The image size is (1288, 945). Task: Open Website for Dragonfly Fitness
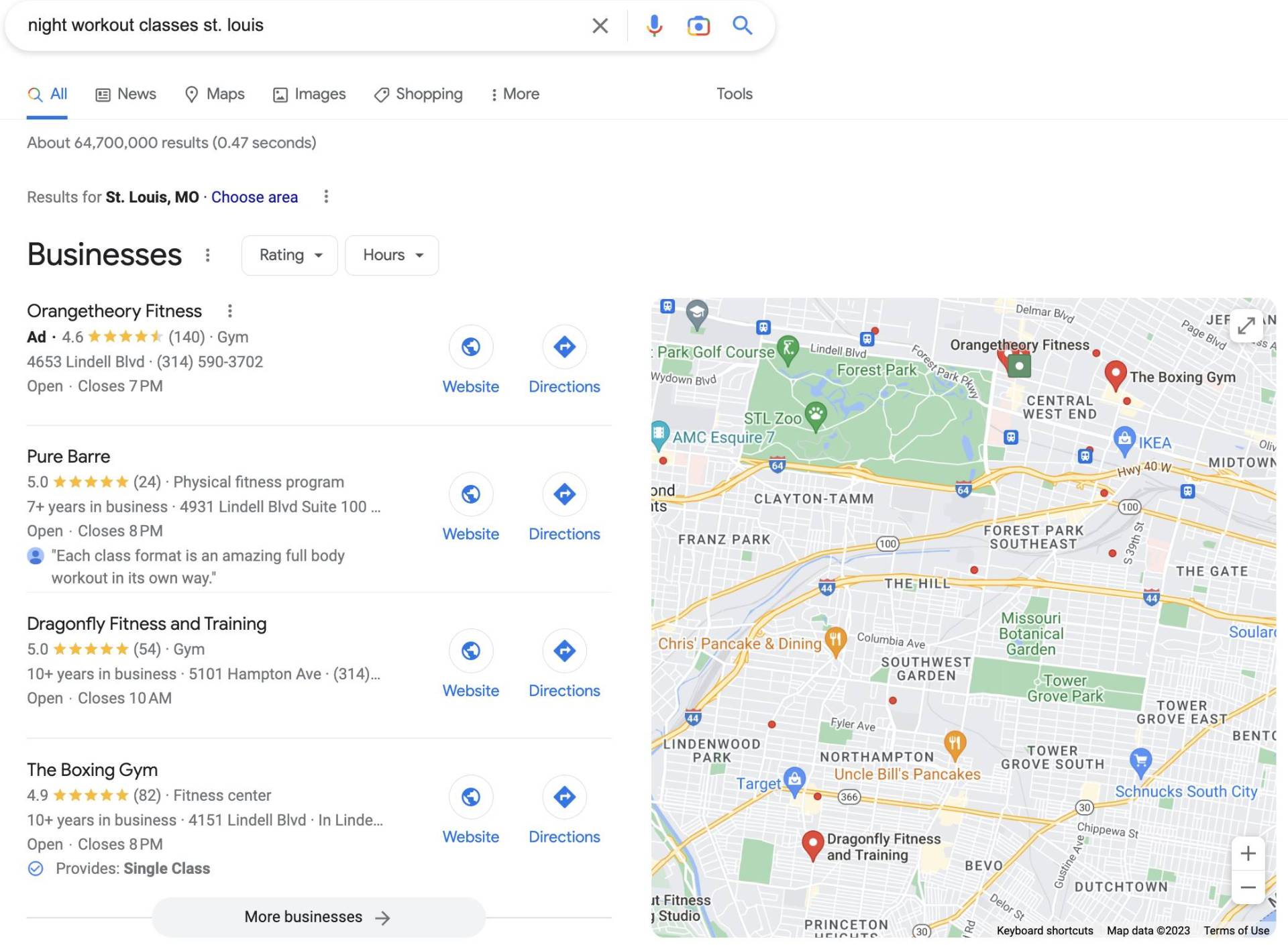470,651
